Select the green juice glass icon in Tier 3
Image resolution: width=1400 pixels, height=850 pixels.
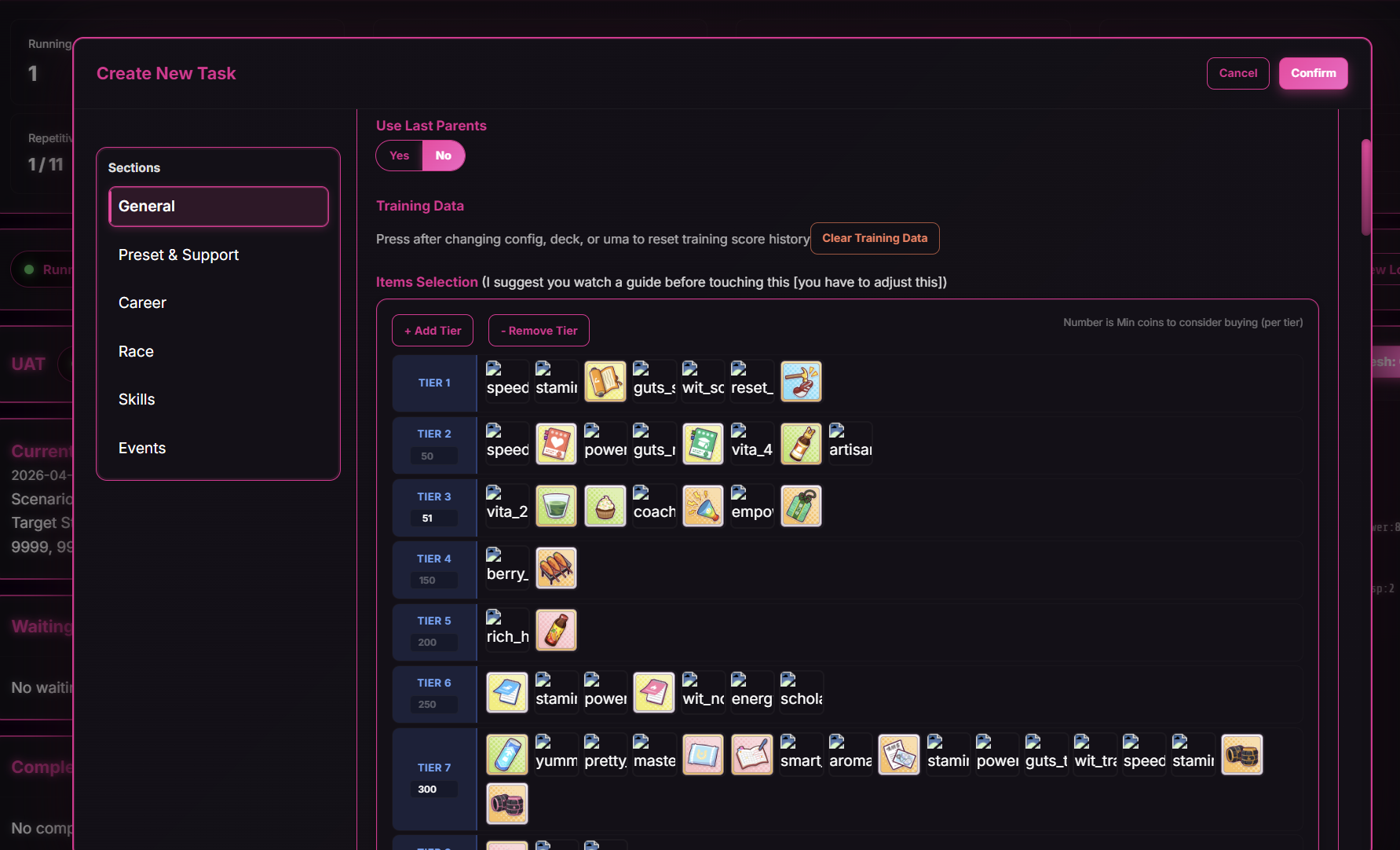pyautogui.click(x=556, y=506)
